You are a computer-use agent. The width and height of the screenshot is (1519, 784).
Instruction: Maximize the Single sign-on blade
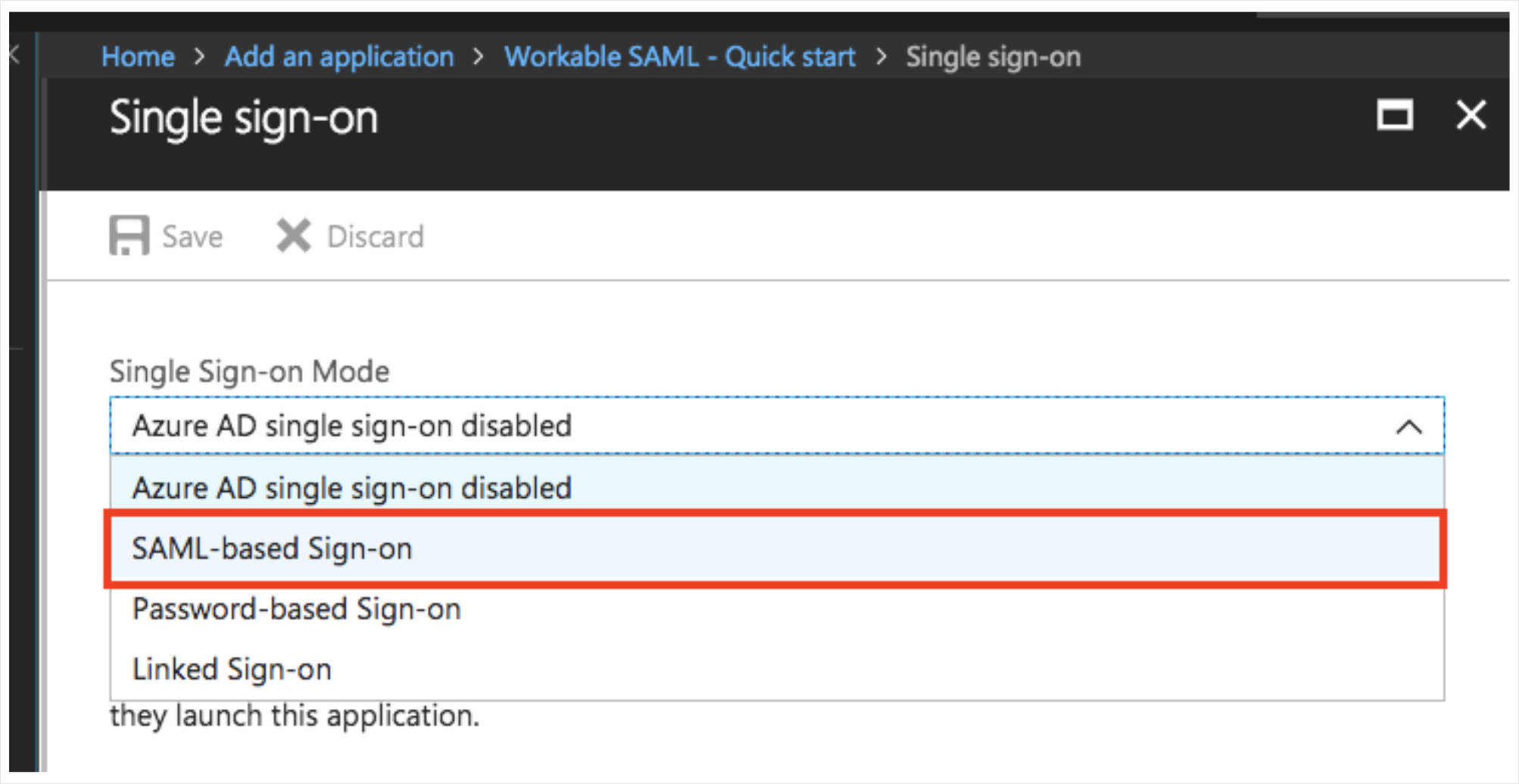point(1394,116)
